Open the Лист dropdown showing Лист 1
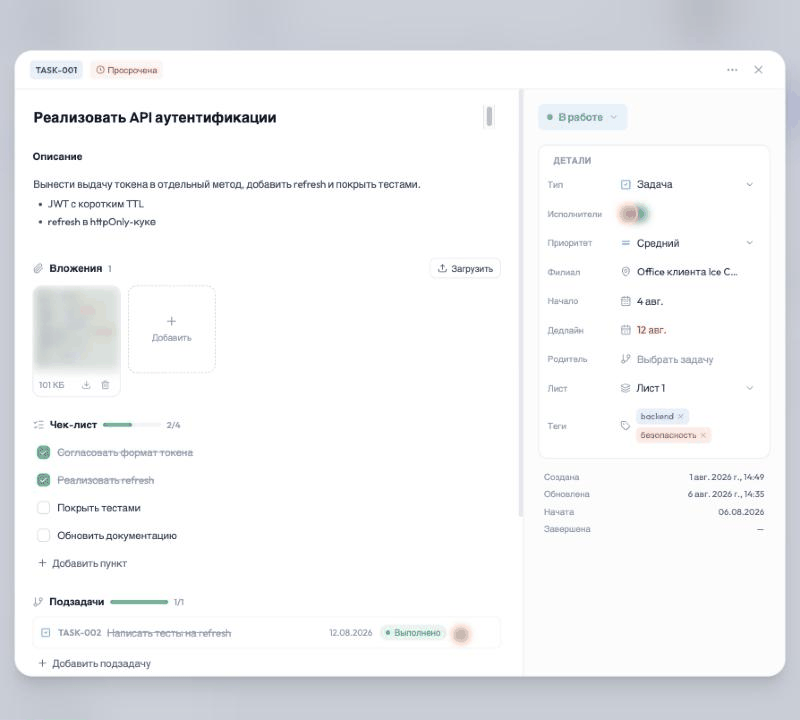 687,388
